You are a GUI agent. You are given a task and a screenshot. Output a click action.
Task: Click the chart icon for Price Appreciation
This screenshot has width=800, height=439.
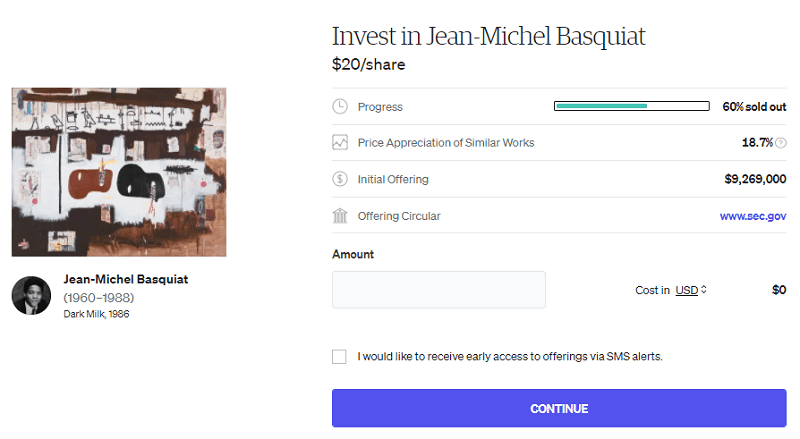point(340,143)
